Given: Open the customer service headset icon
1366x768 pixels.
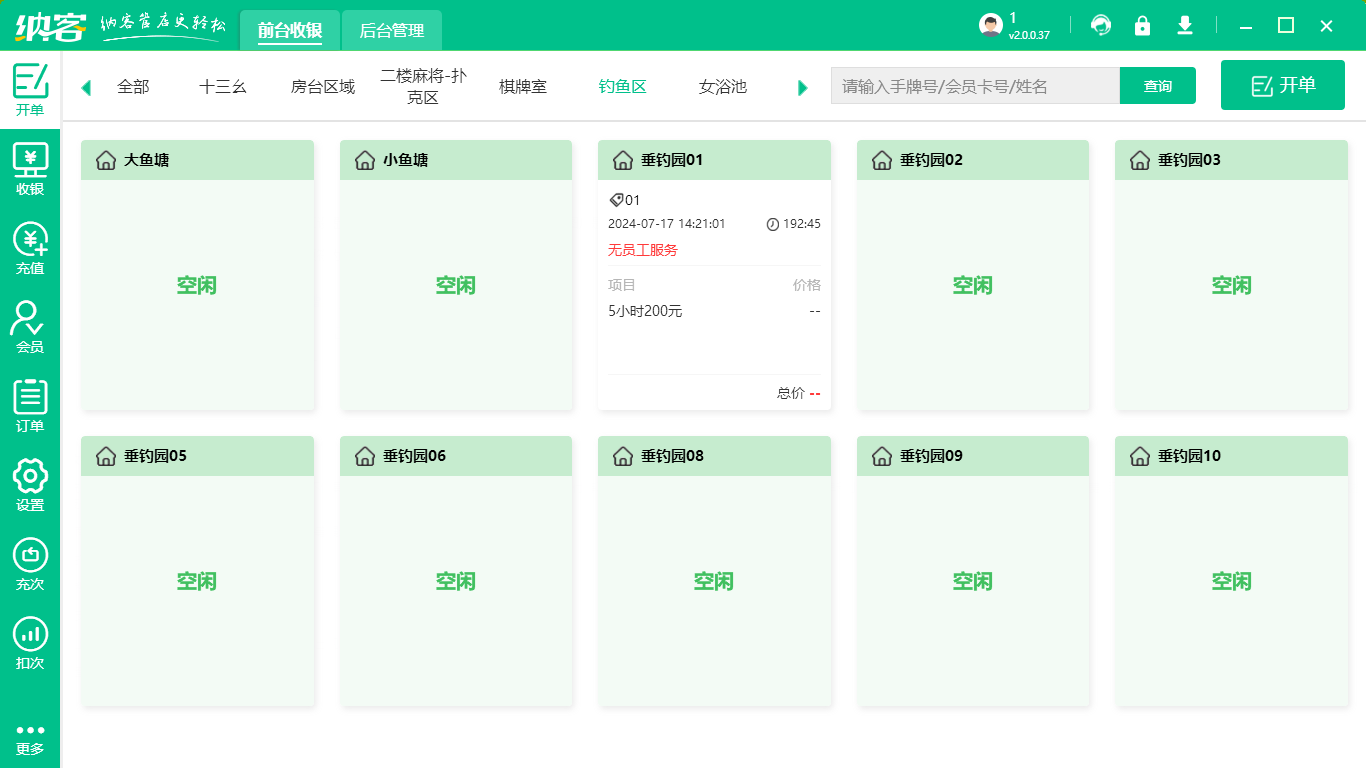Looking at the screenshot, I should (x=1101, y=26).
